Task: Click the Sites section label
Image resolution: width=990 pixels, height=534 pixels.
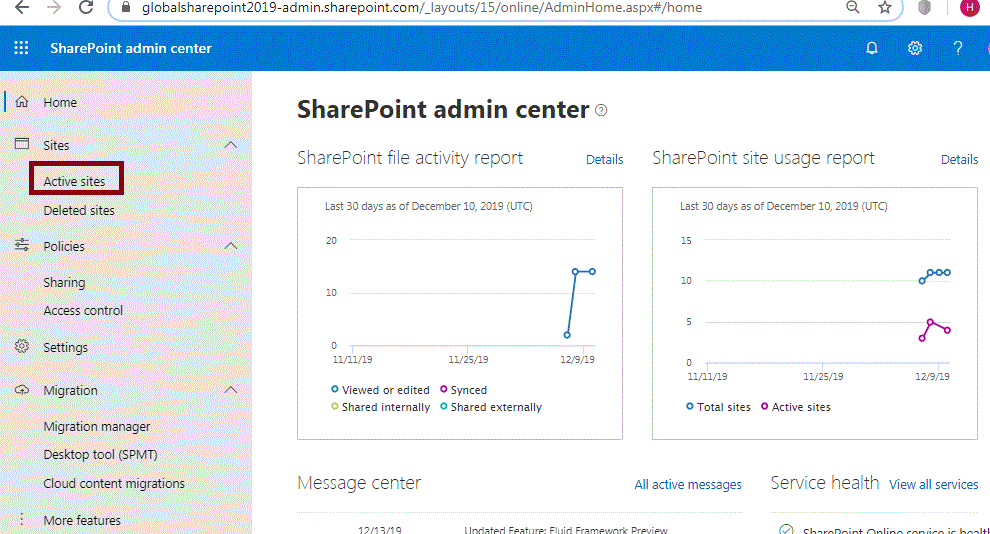Action: tap(56, 145)
